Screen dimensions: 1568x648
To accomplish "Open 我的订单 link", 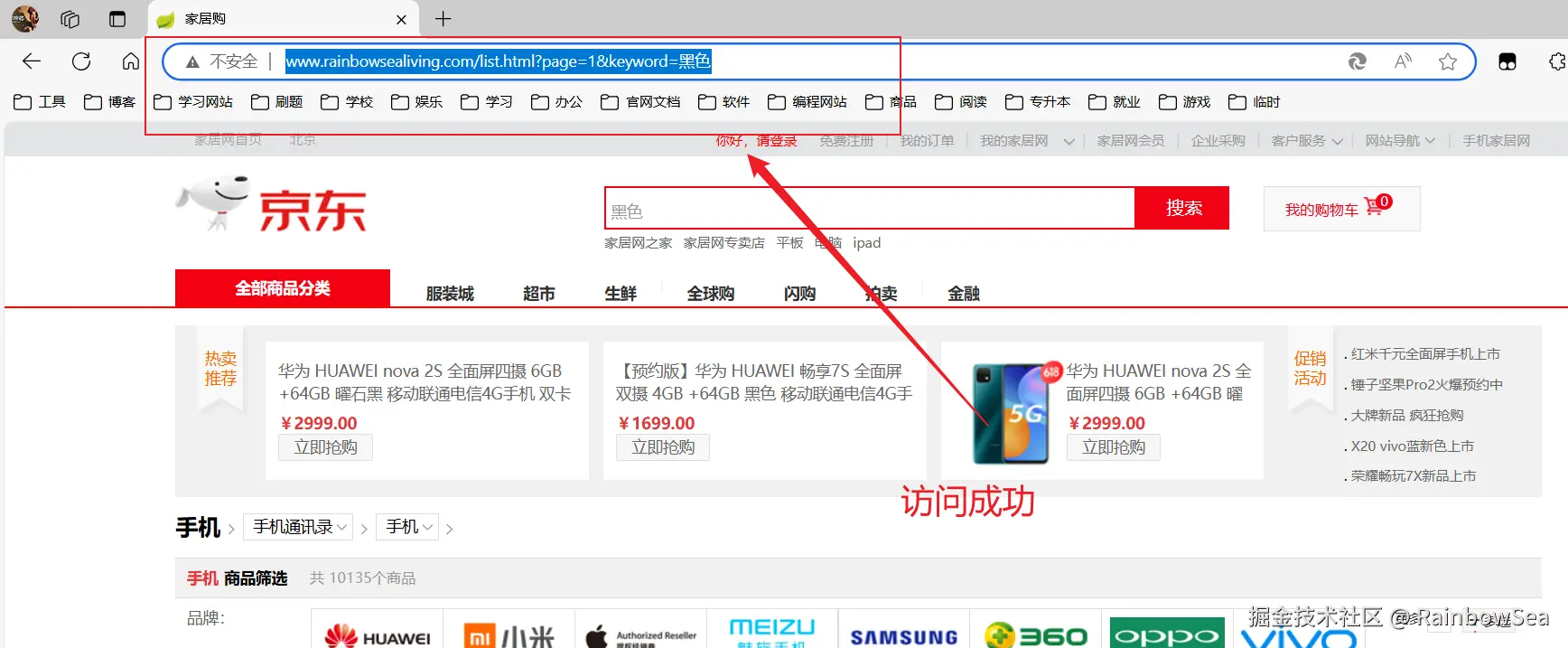I will click(927, 141).
